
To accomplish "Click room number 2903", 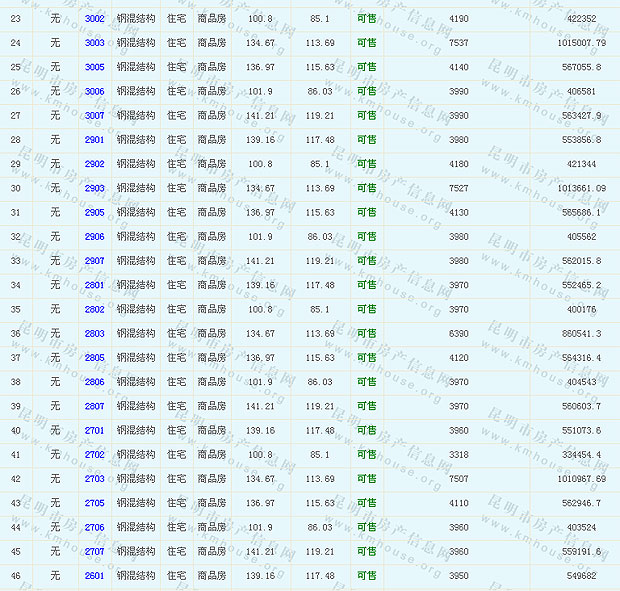I will pos(94,188).
